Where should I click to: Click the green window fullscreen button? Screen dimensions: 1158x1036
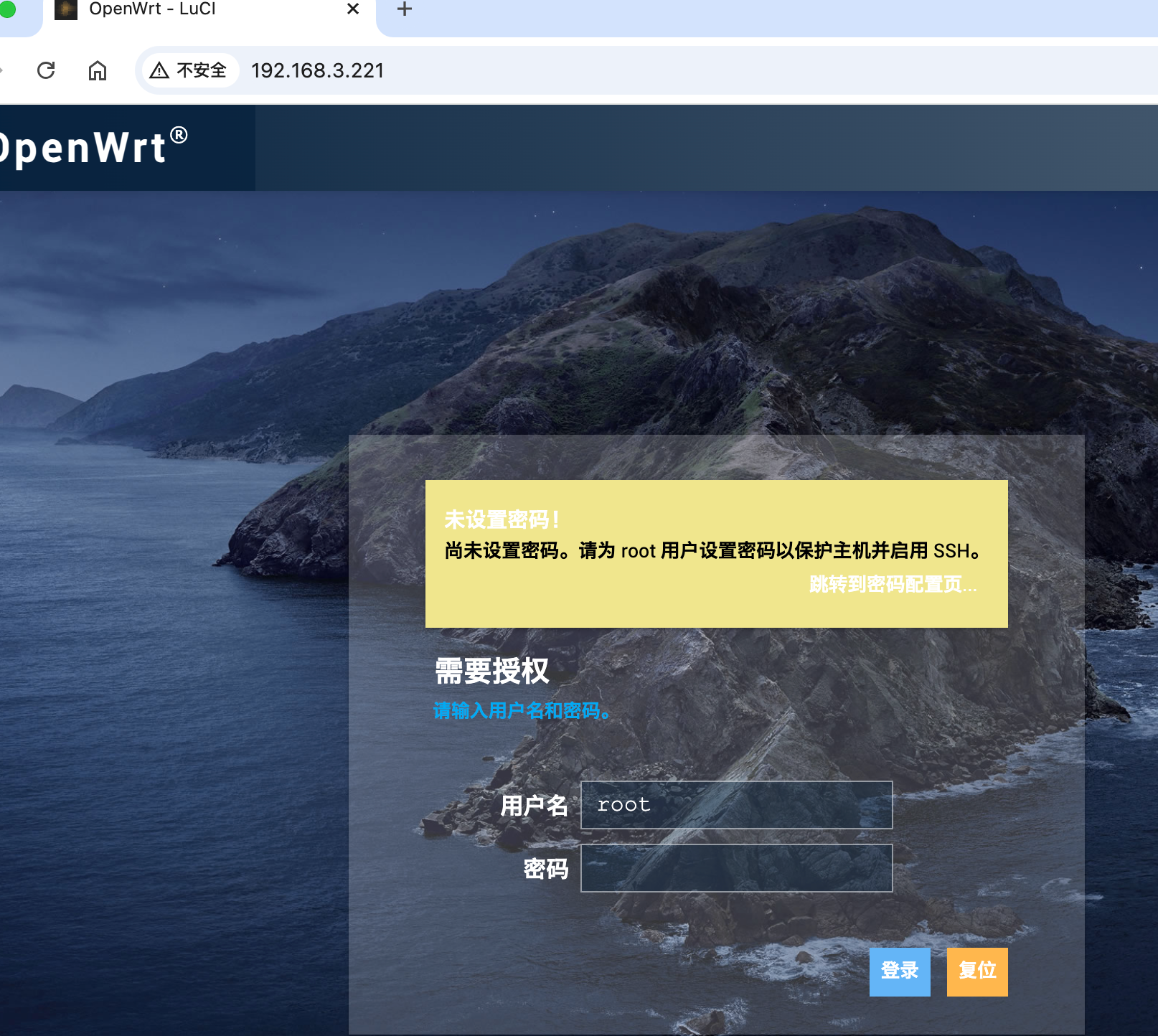(x=7, y=9)
